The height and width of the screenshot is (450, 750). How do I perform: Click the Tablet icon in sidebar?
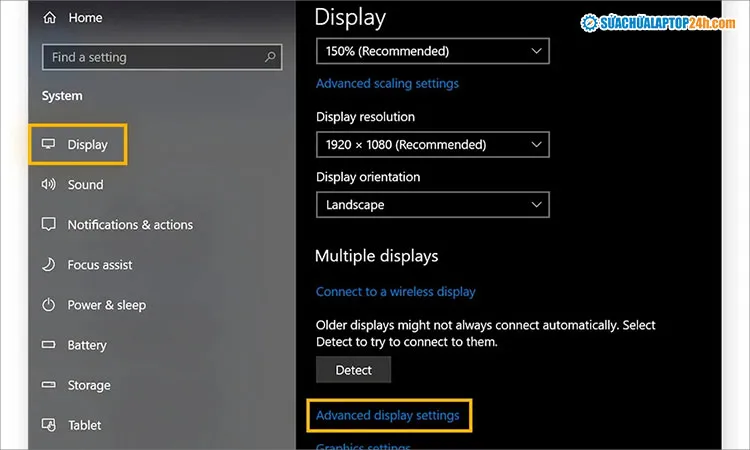click(48, 425)
